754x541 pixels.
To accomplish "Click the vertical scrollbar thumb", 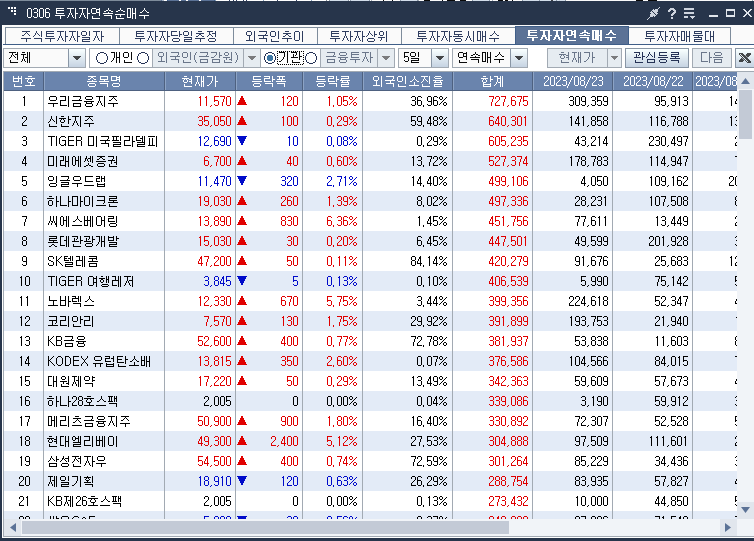I will coord(745,113).
